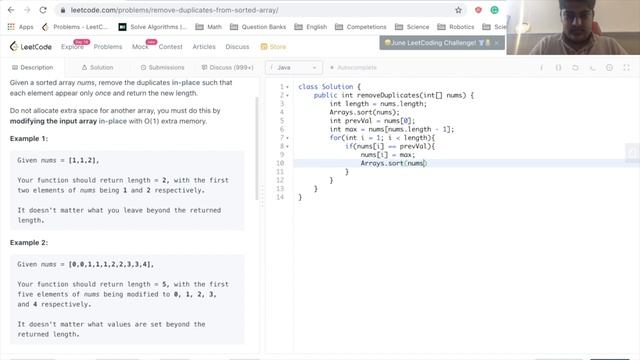Click the side tab on editor right edge

pos(633,153)
